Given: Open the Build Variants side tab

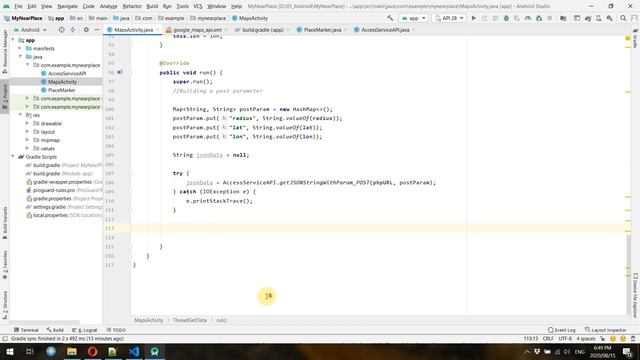Looking at the screenshot, I should (5, 223).
